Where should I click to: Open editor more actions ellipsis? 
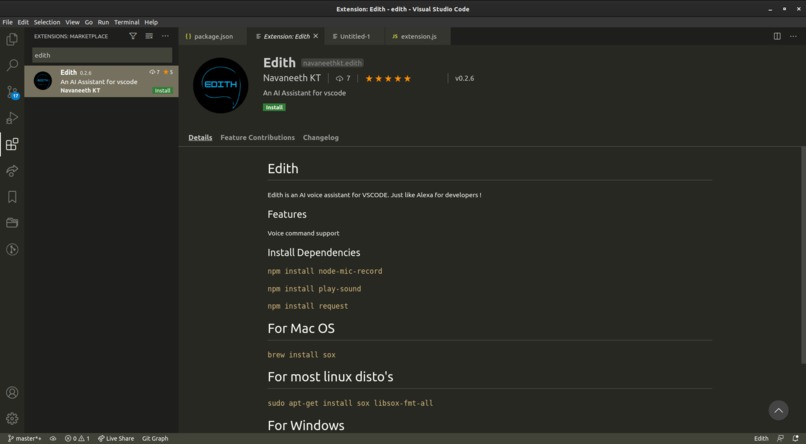click(x=793, y=36)
